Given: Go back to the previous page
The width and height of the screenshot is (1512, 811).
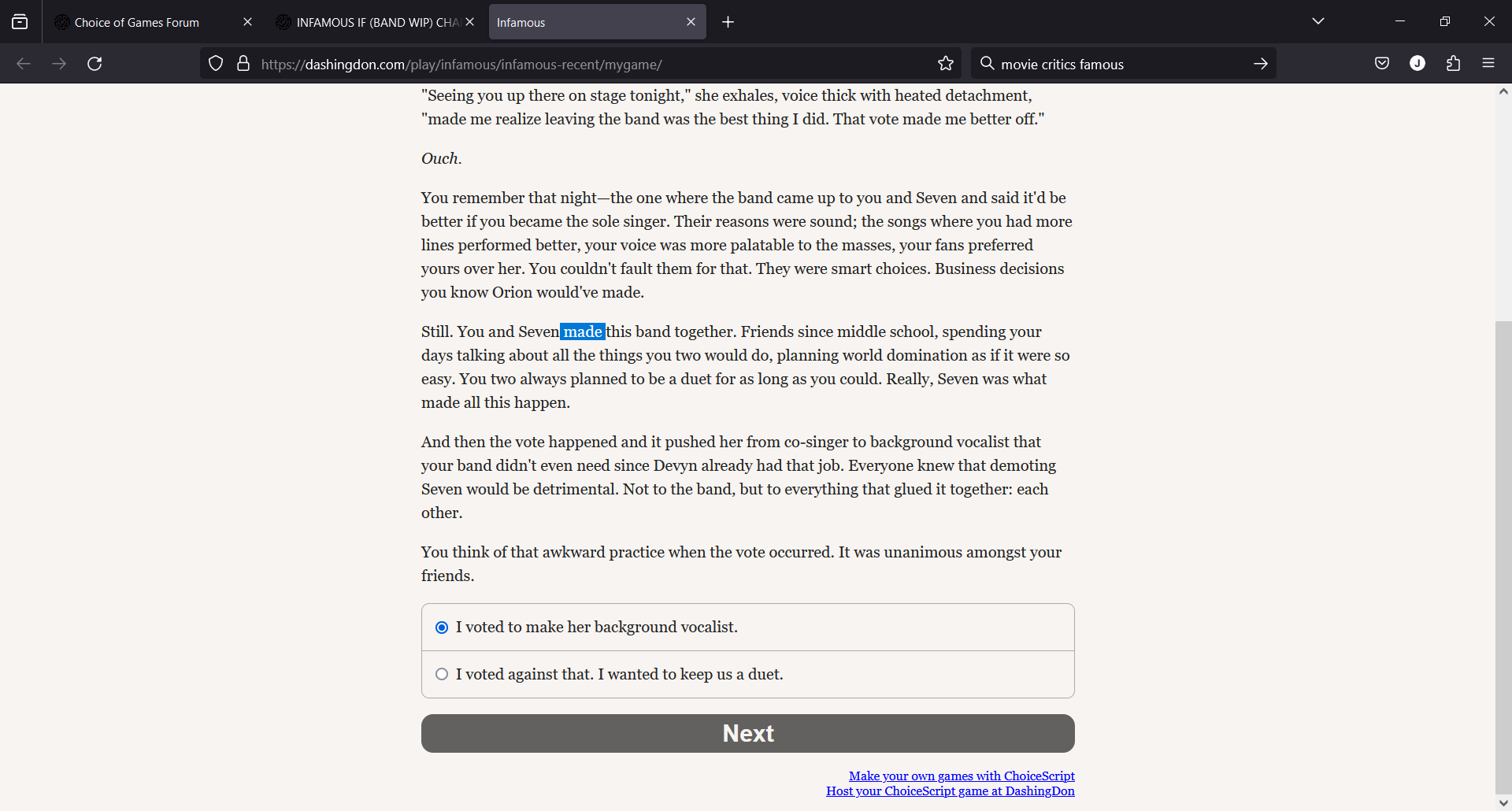Looking at the screenshot, I should pyautogui.click(x=24, y=64).
